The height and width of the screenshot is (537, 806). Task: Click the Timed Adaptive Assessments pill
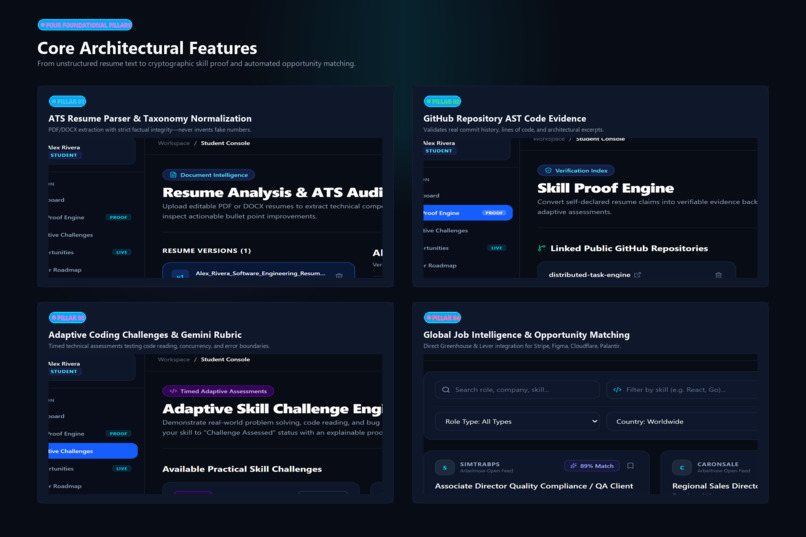(x=218, y=391)
